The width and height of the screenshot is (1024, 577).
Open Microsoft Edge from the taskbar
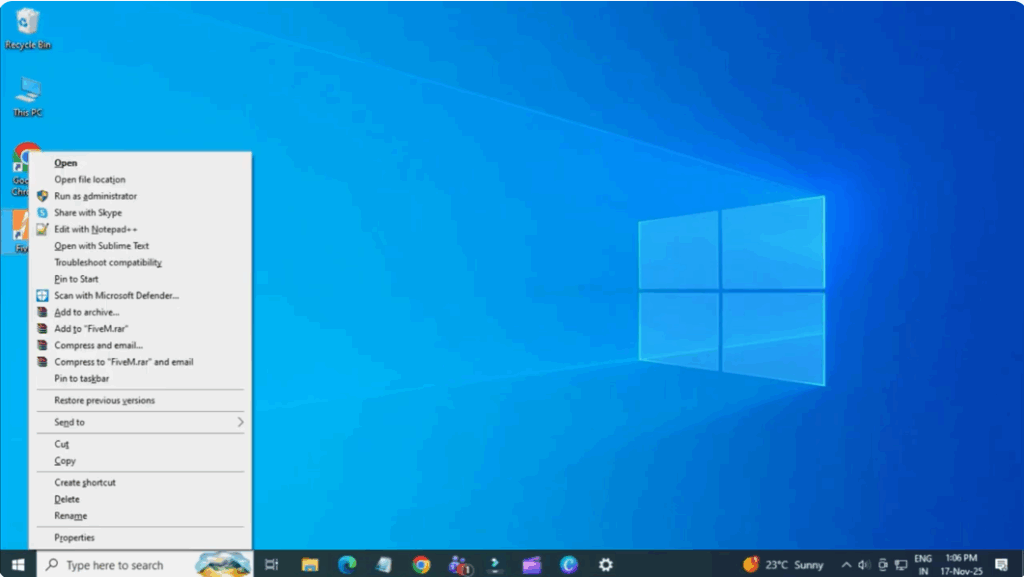[x=347, y=565]
